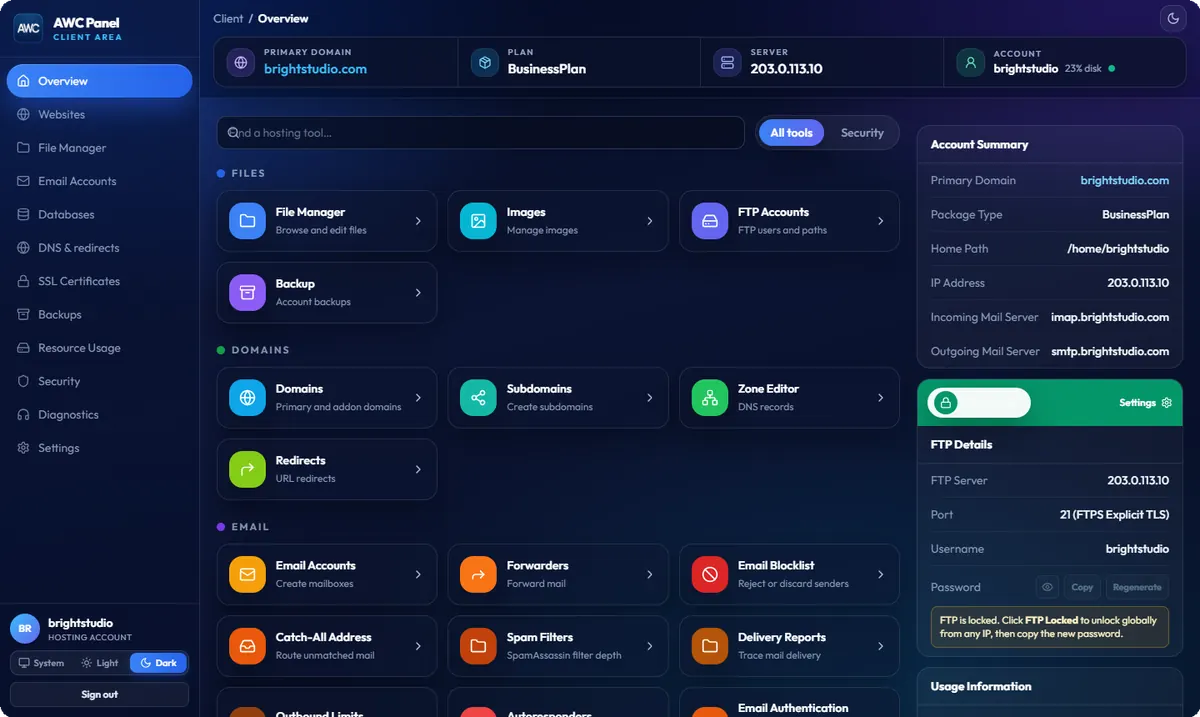Click smtp.brightstudio.com outgoing mail value
1200x717 pixels.
click(x=1110, y=351)
